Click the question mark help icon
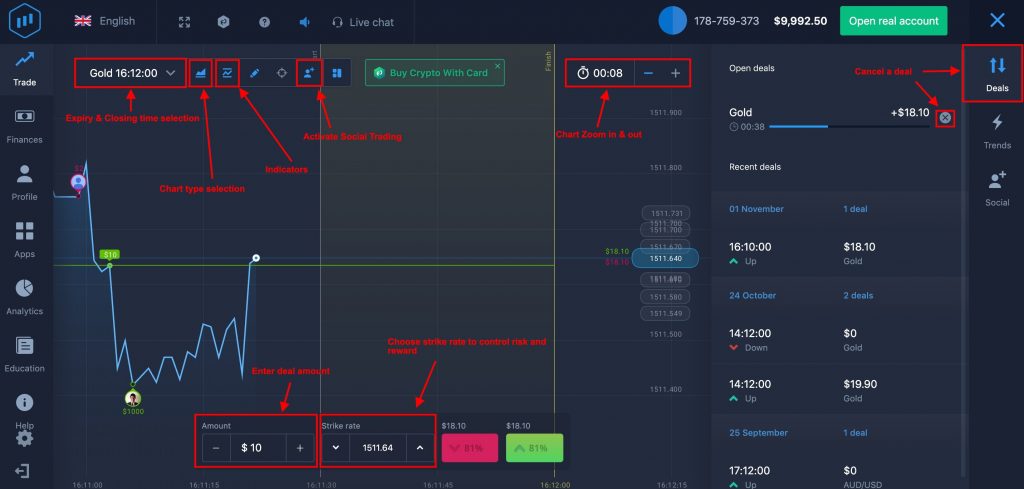 [x=264, y=22]
